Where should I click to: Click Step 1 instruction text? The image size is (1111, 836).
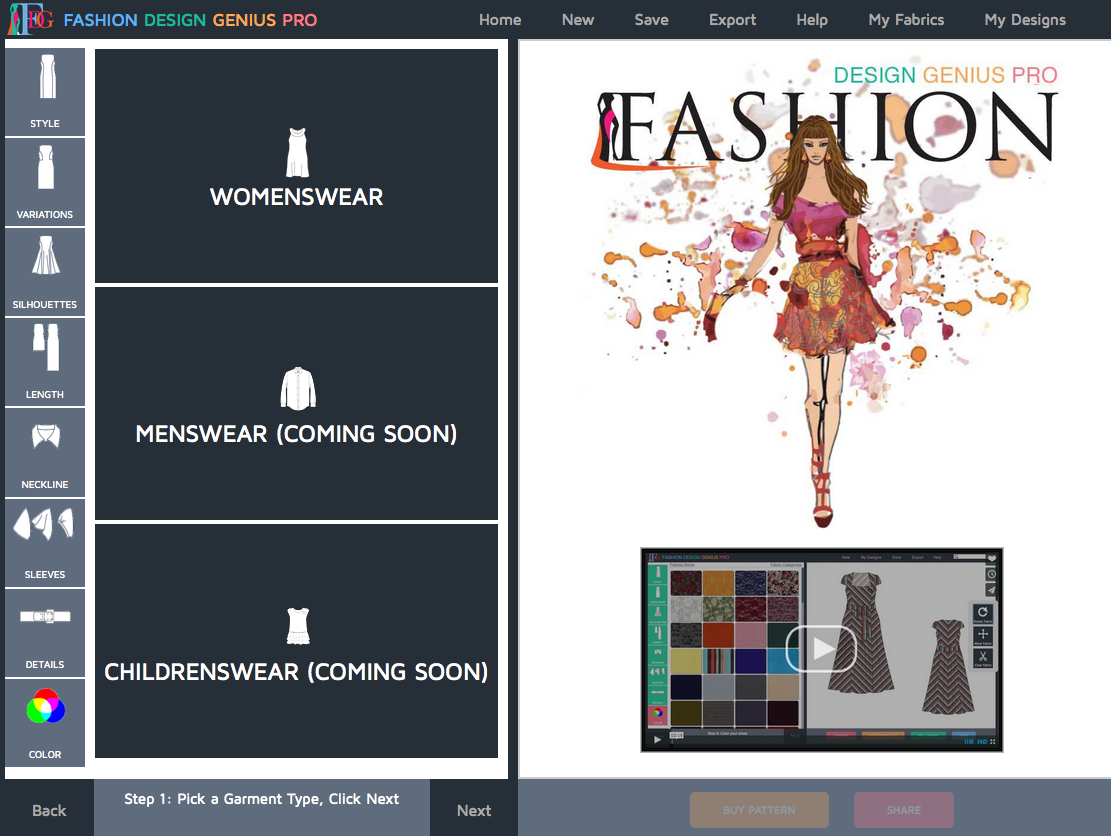tap(261, 799)
